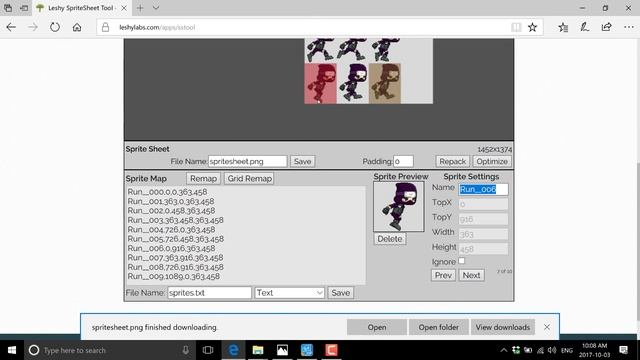The height and width of the screenshot is (360, 640).
Task: Click the Width value field
Action: 483,234
